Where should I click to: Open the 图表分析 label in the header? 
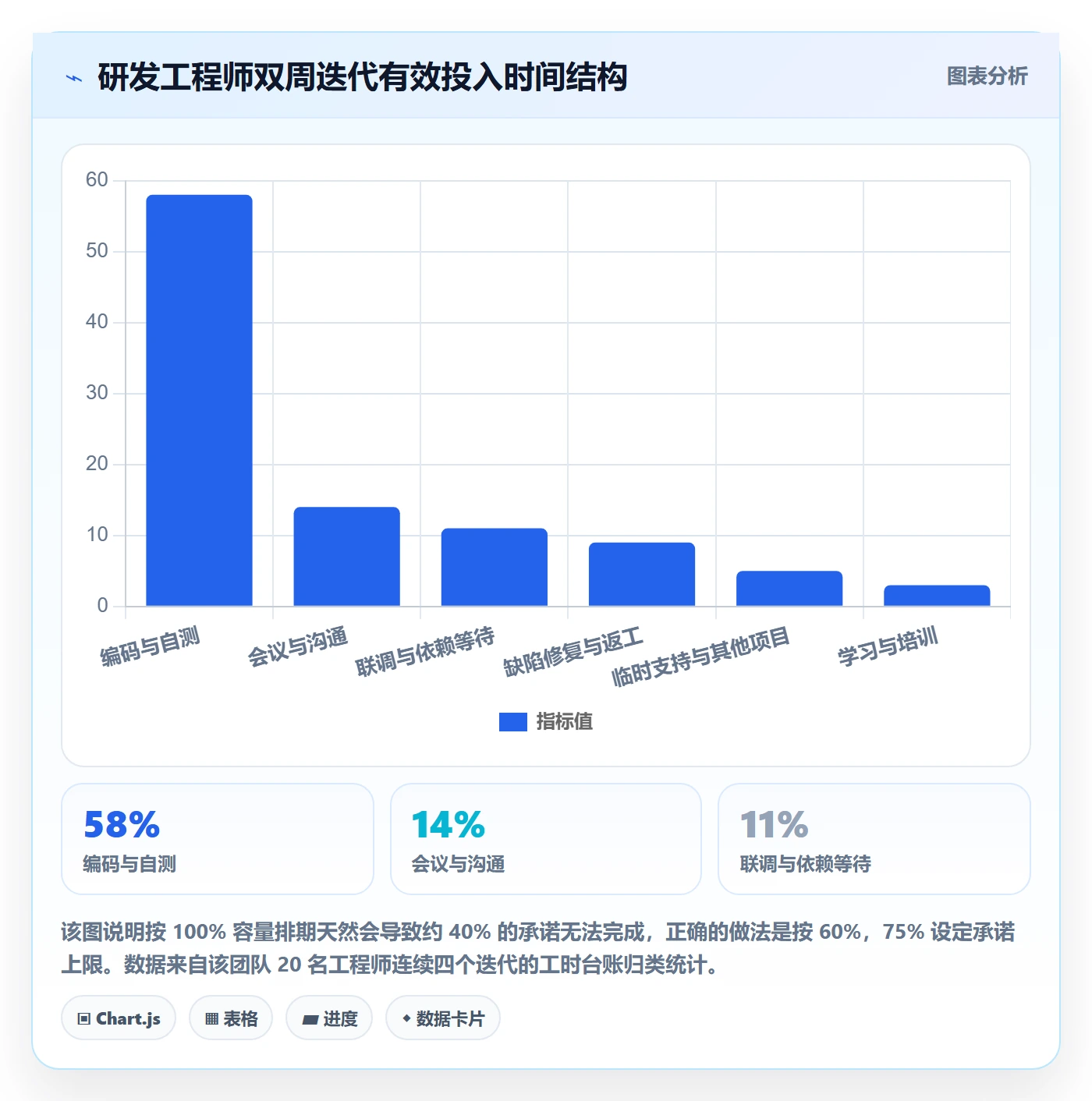[x=987, y=76]
